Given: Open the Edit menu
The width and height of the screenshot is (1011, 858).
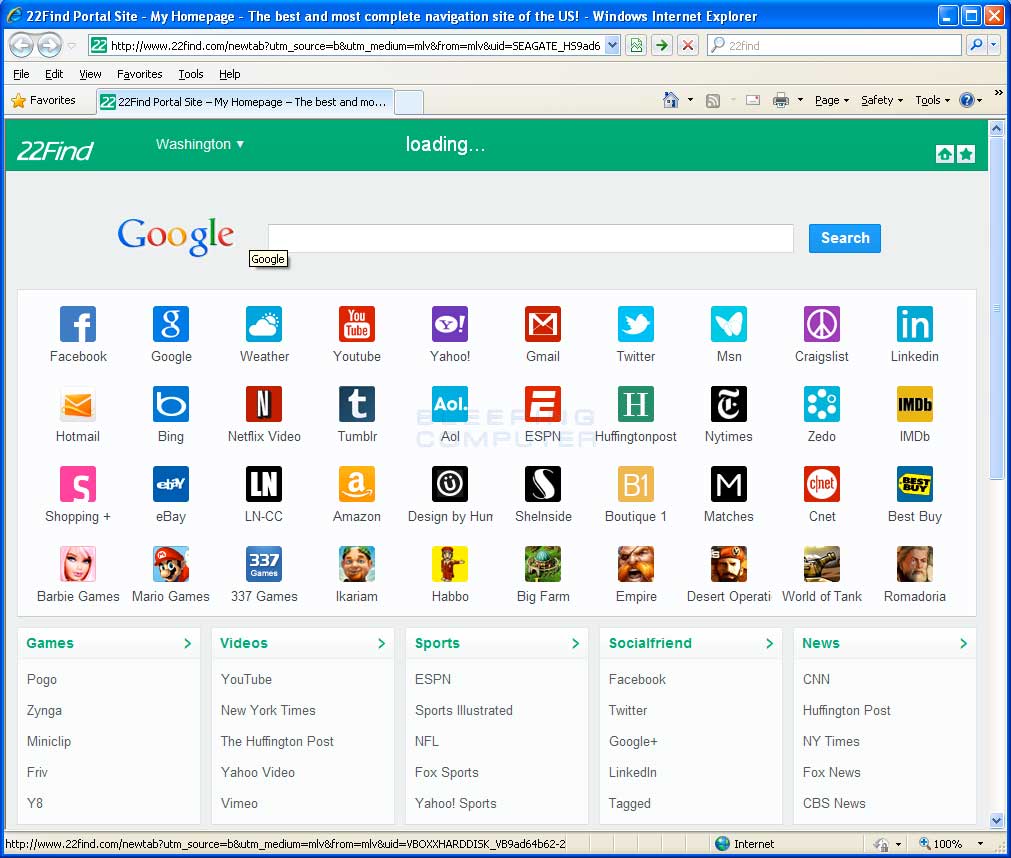Looking at the screenshot, I should tap(54, 74).
